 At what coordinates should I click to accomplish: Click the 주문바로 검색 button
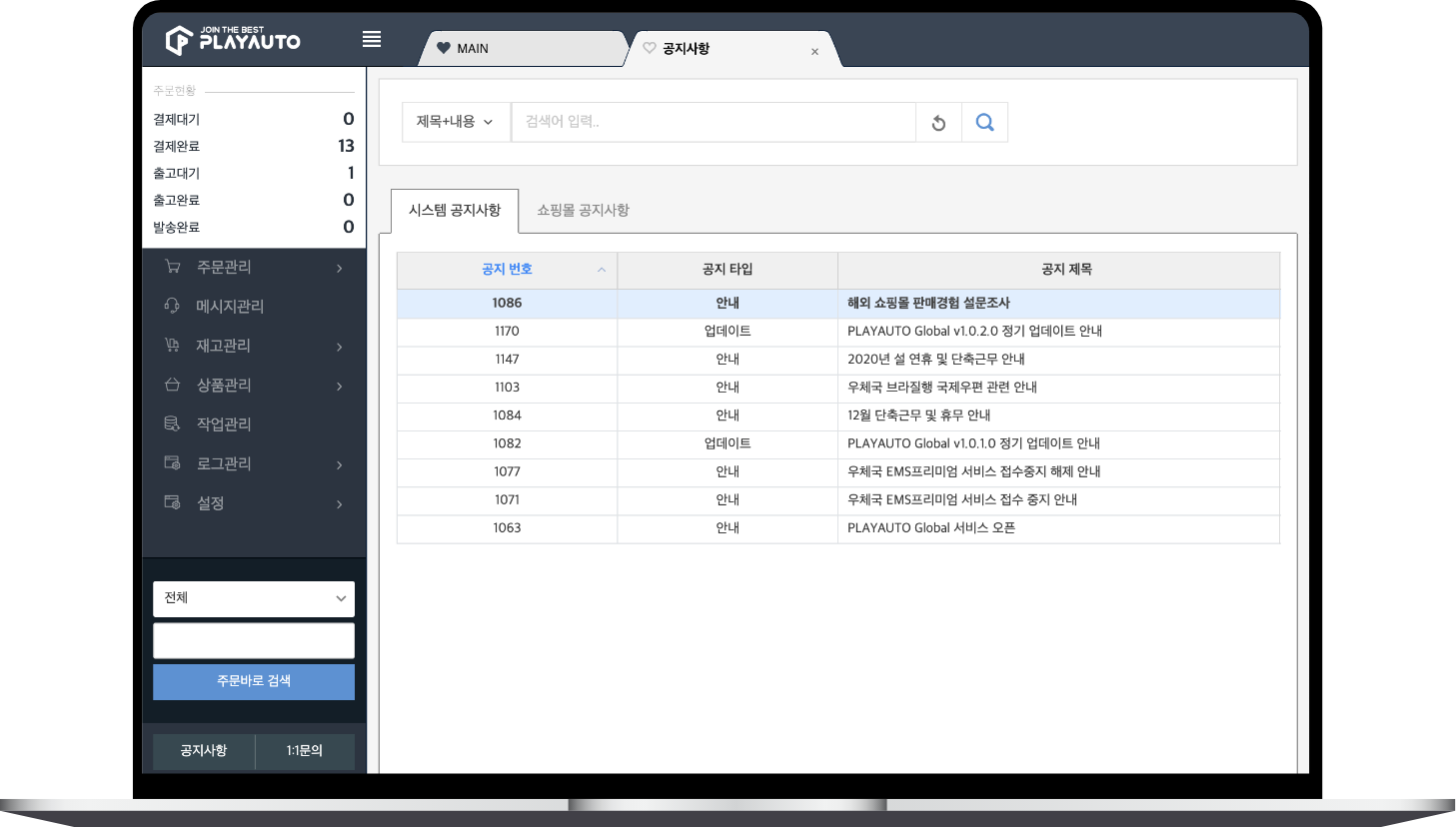[254, 681]
